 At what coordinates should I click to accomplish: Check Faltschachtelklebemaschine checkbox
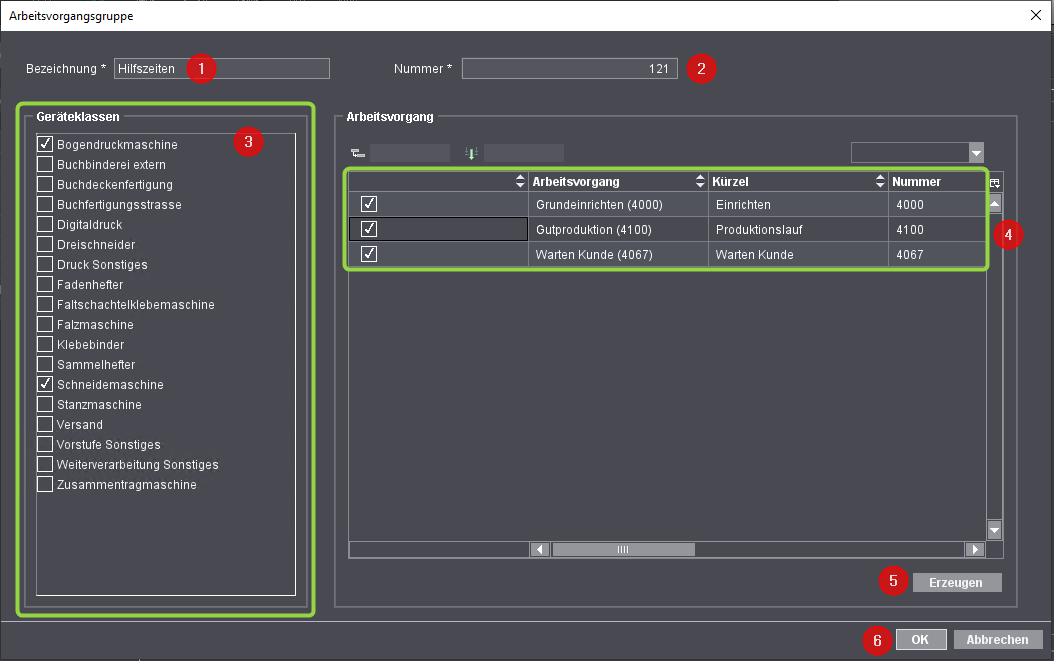[x=45, y=304]
